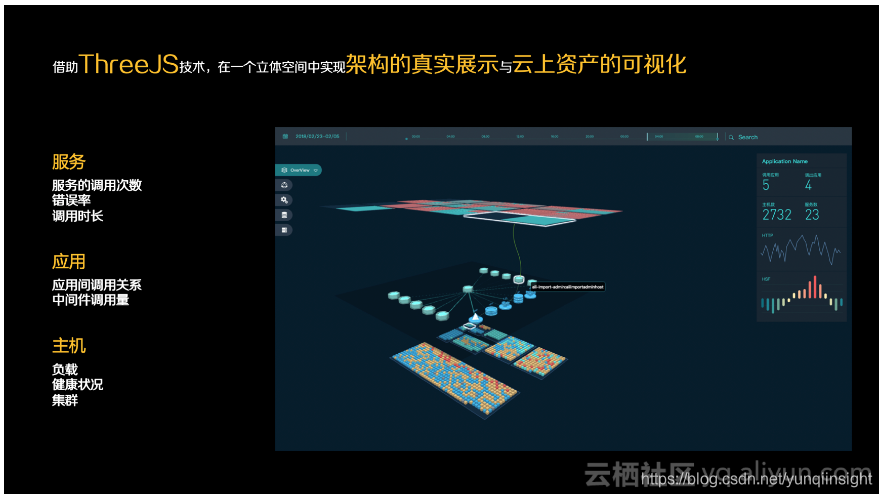Click the 16:00 tick on the timeline

[555, 136]
